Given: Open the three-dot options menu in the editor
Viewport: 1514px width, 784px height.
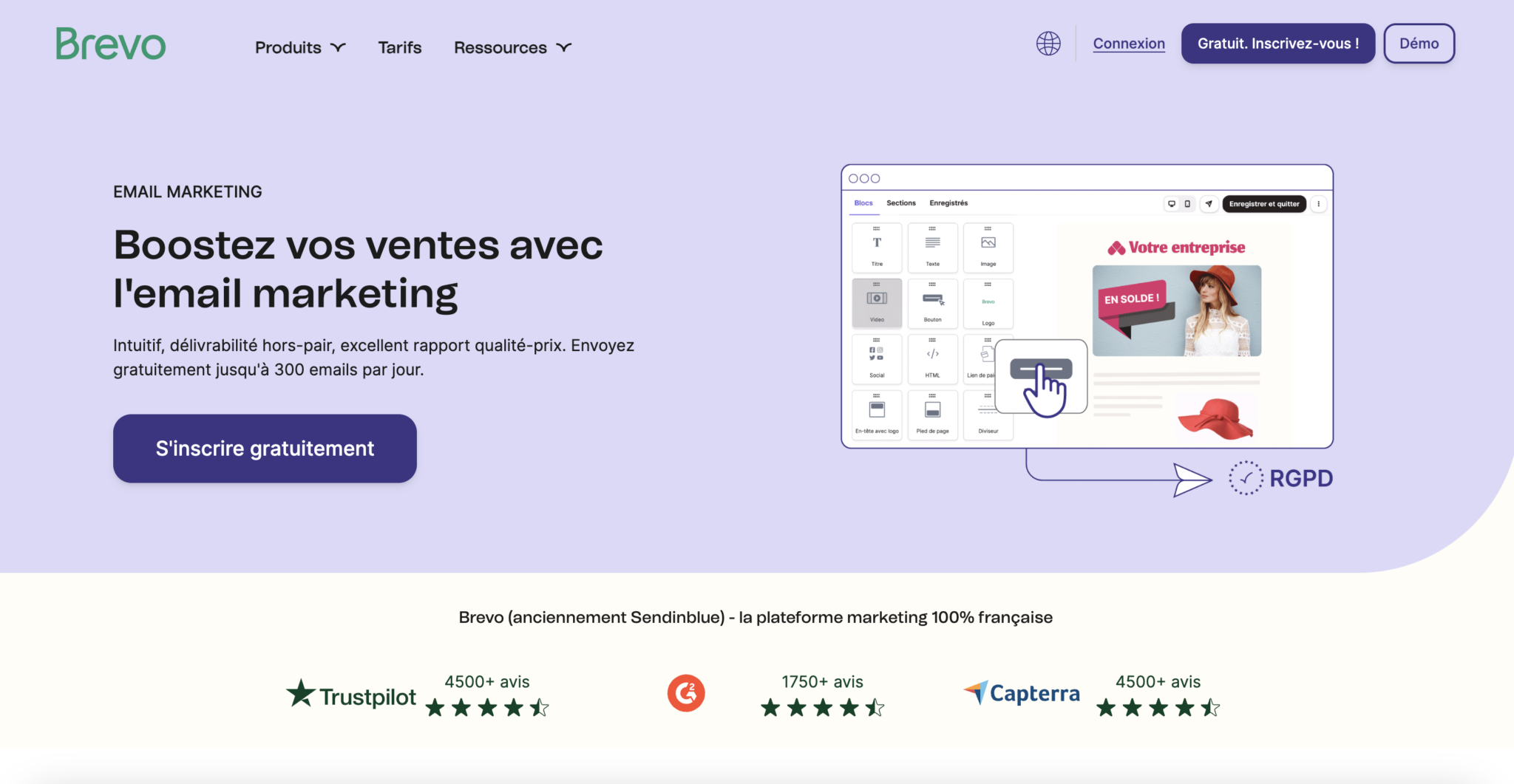Looking at the screenshot, I should pos(1319,204).
